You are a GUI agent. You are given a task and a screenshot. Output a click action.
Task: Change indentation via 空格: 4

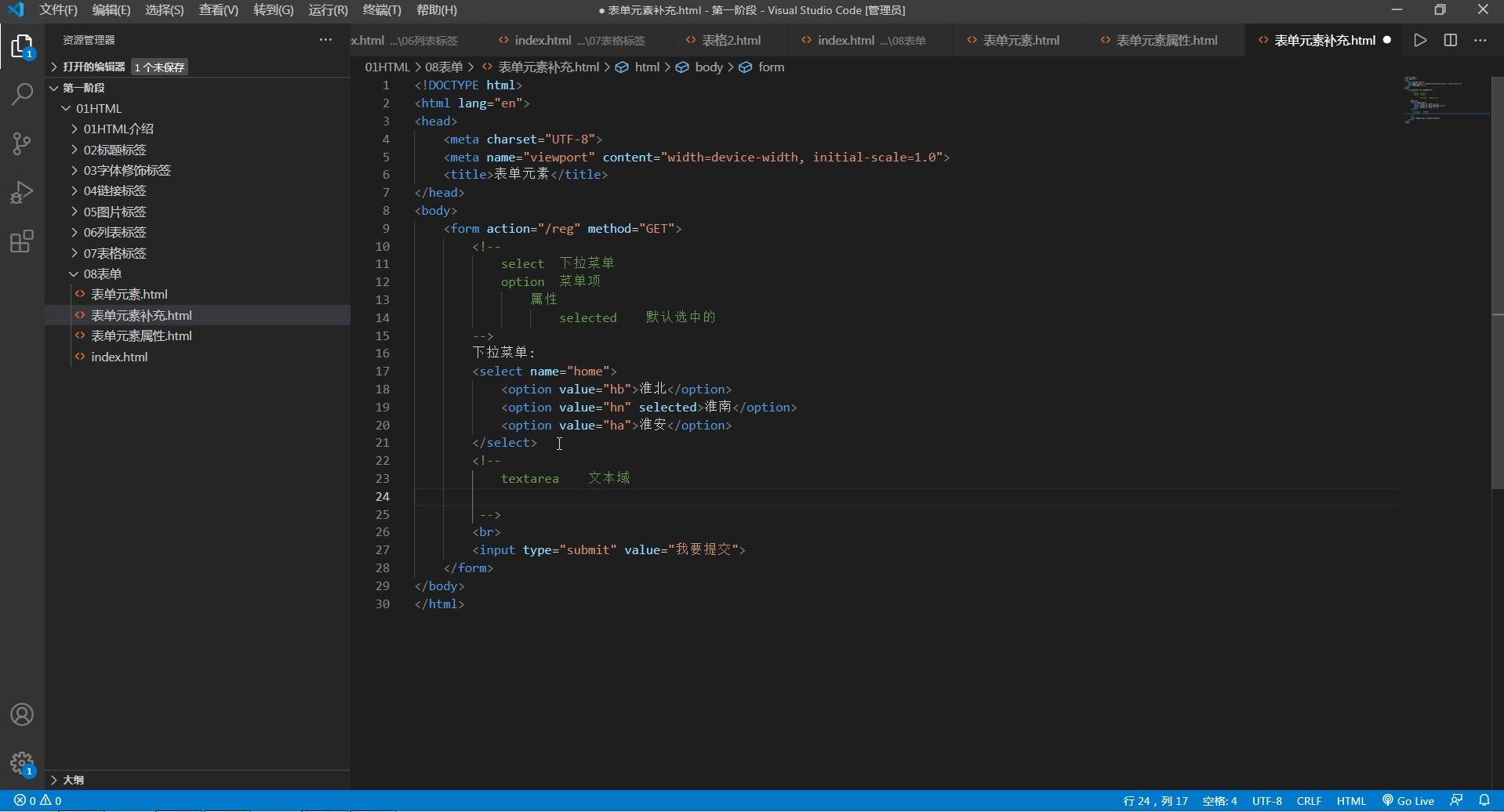(x=1219, y=801)
